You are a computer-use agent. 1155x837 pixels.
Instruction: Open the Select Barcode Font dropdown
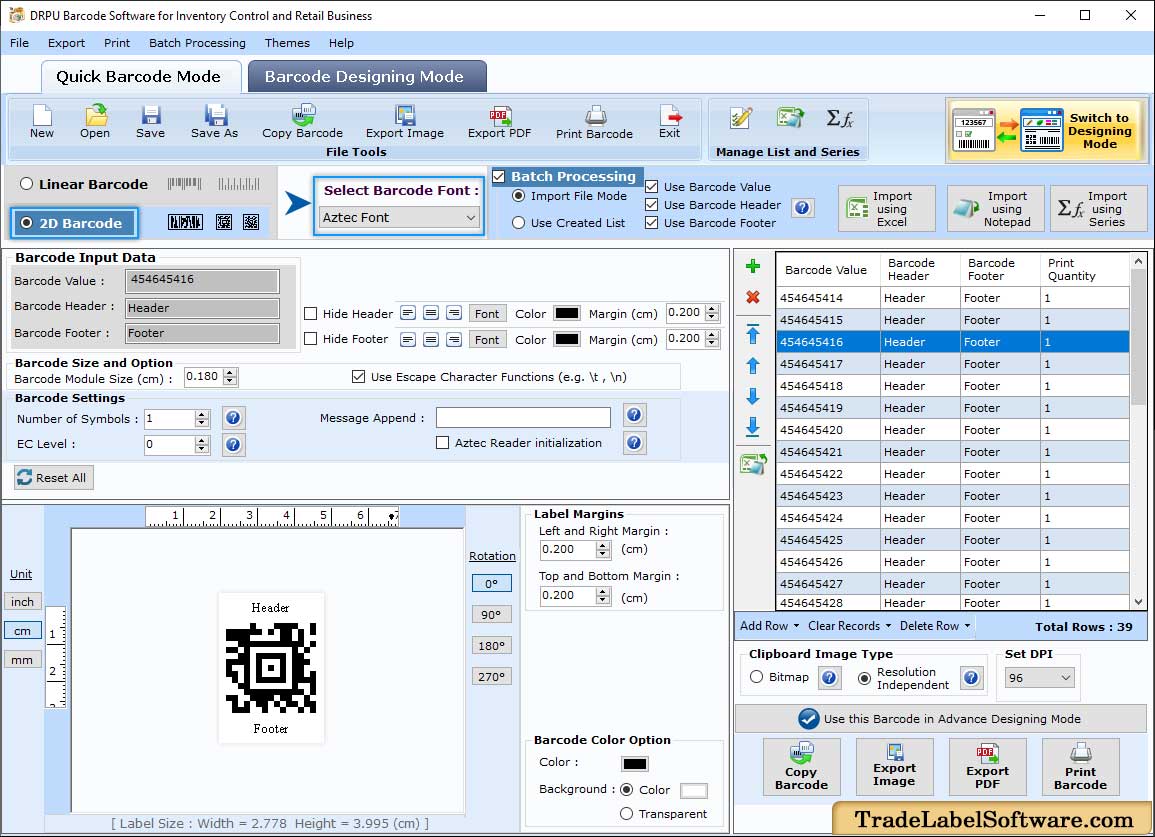pyautogui.click(x=399, y=218)
